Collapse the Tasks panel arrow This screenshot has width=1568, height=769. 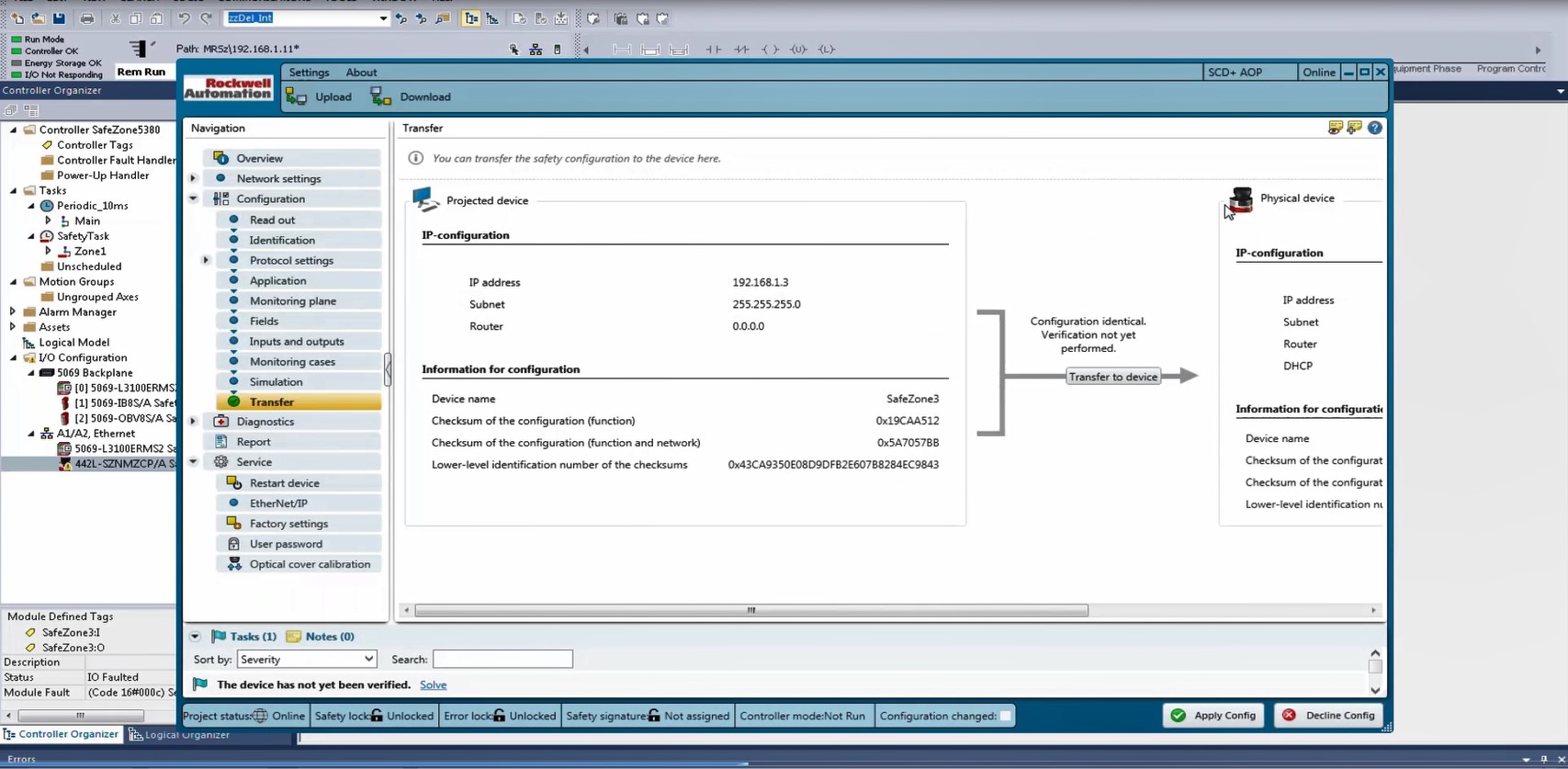coord(195,636)
